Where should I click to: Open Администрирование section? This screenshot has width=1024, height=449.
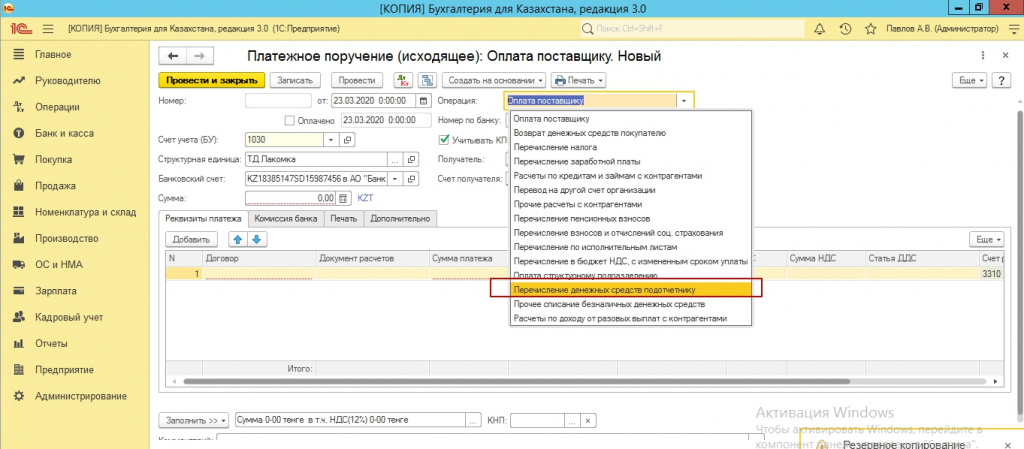coord(80,396)
